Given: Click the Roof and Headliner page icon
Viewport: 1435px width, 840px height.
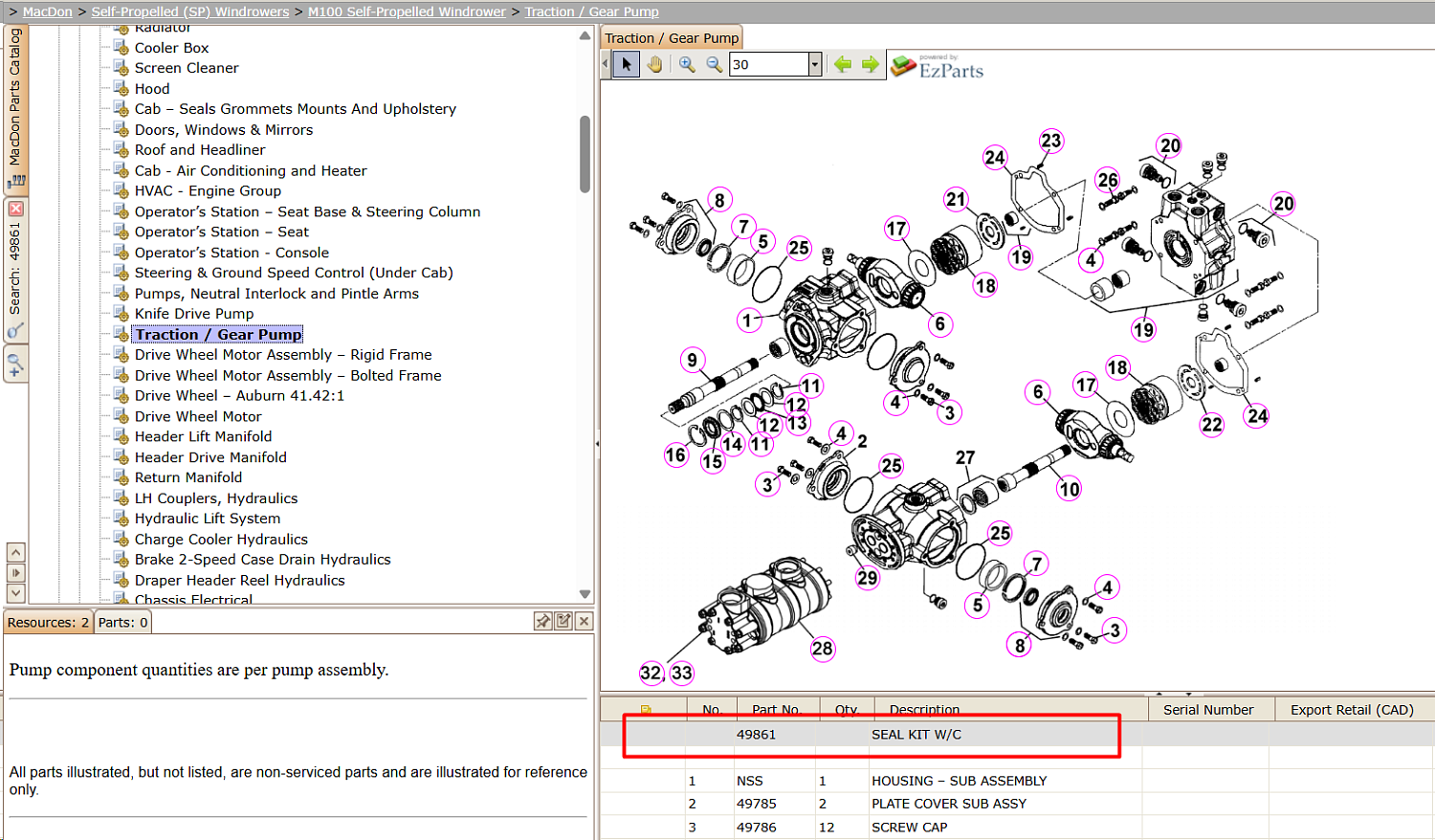Looking at the screenshot, I should point(121,149).
